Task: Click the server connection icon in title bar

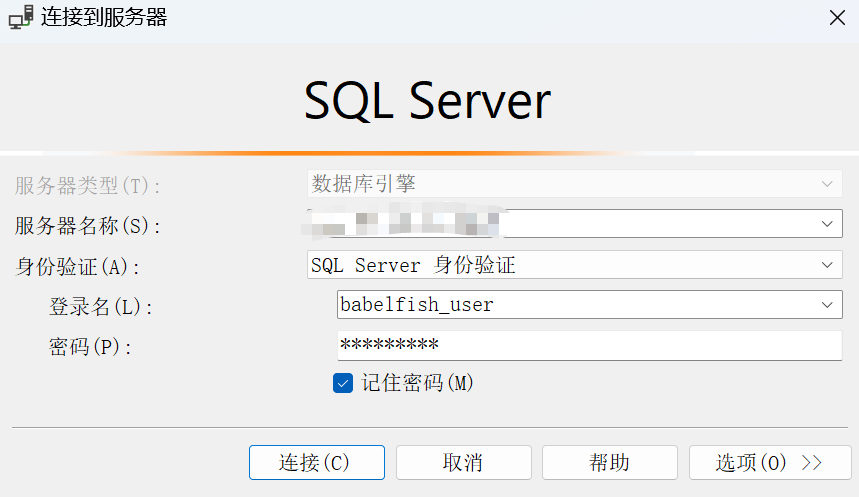Action: (x=20, y=17)
